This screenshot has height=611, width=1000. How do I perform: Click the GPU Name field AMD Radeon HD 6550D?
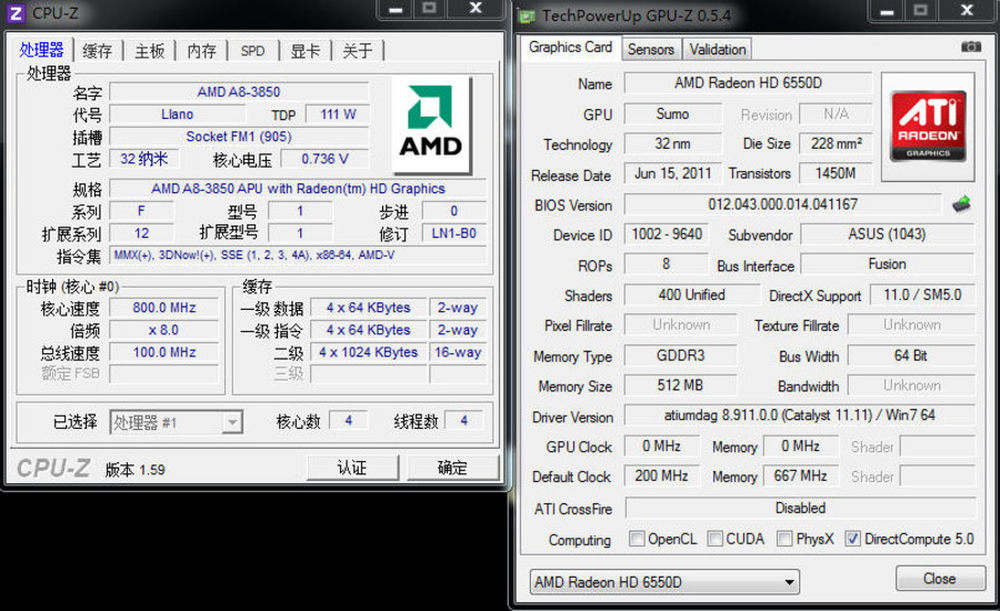(x=748, y=83)
